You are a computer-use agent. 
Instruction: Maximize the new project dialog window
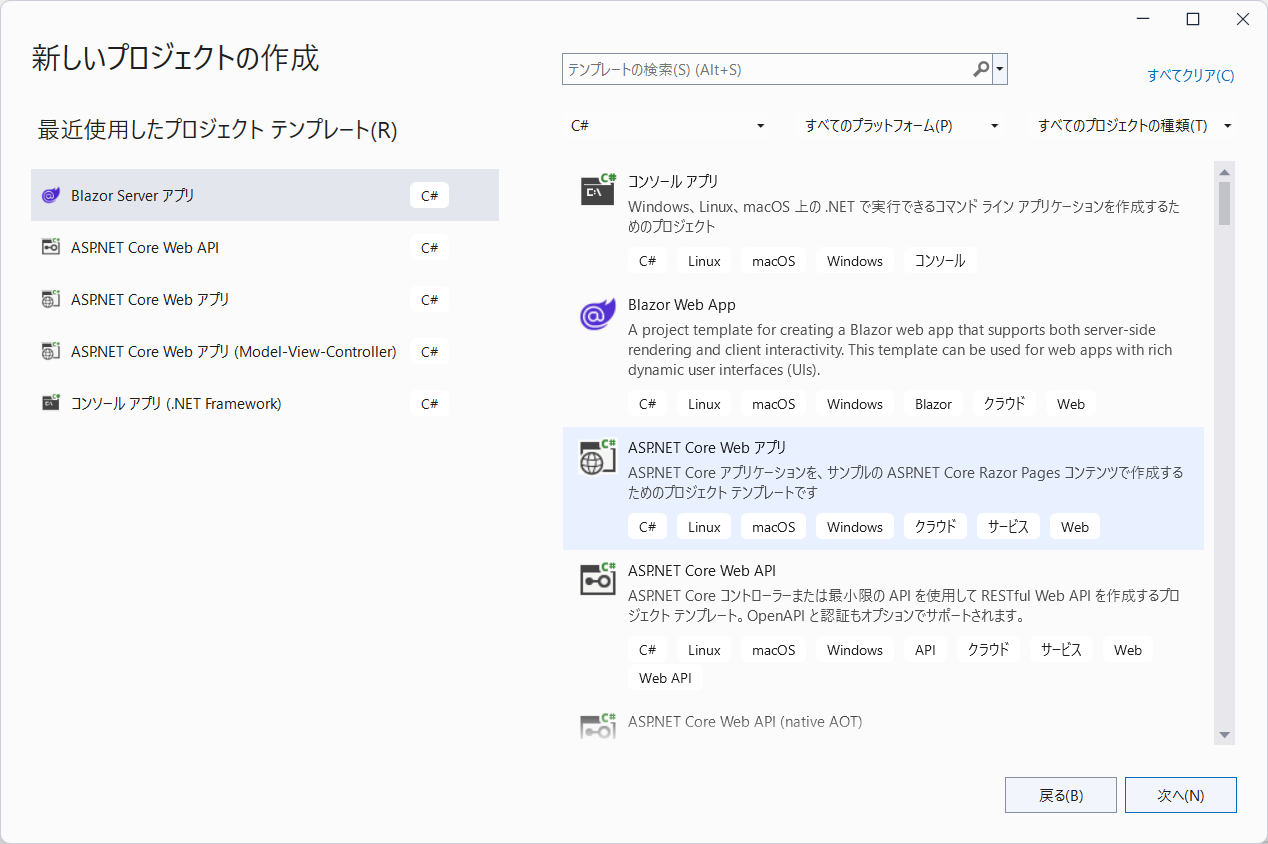coord(1193,19)
